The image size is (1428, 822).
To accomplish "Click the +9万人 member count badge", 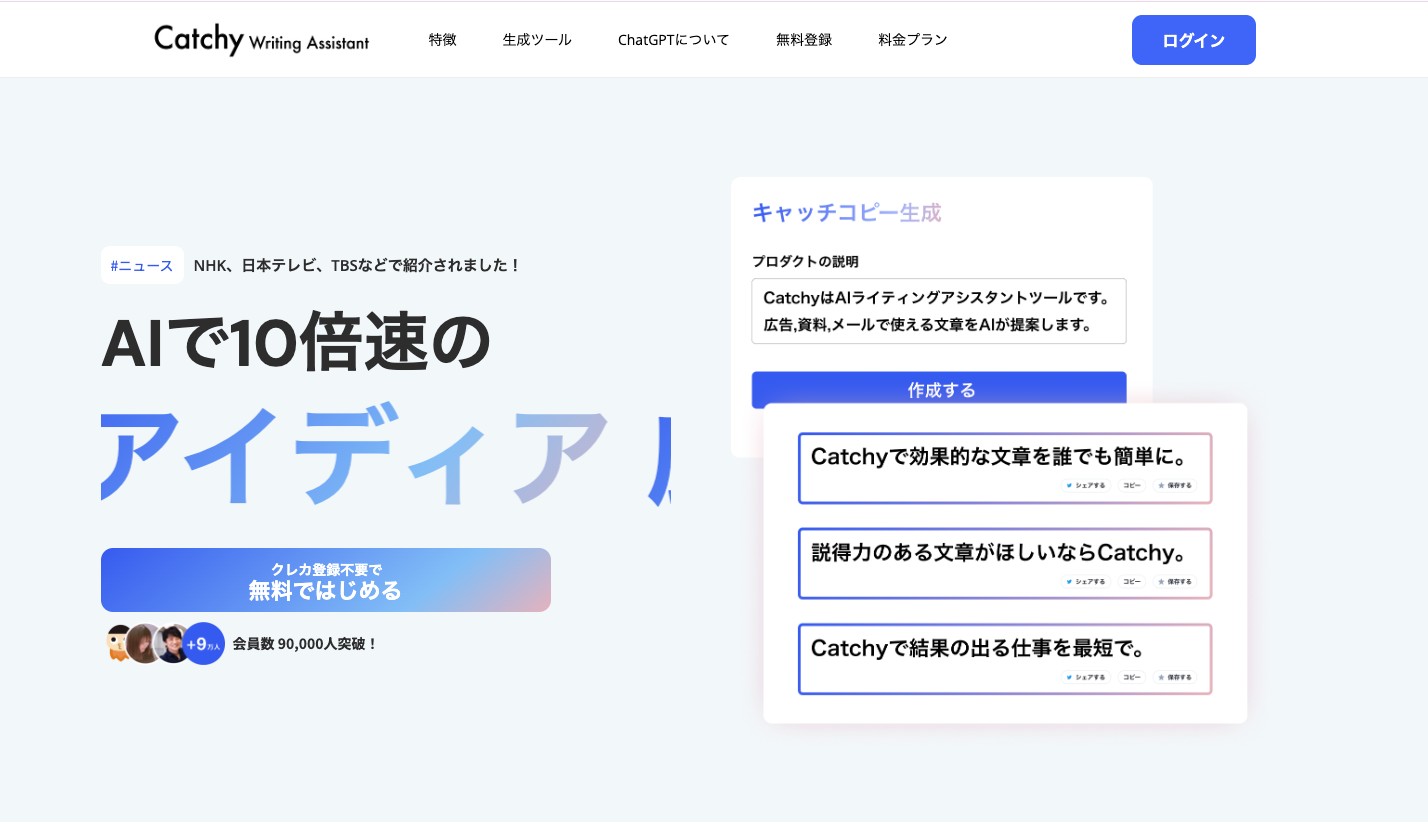I will tap(204, 644).
